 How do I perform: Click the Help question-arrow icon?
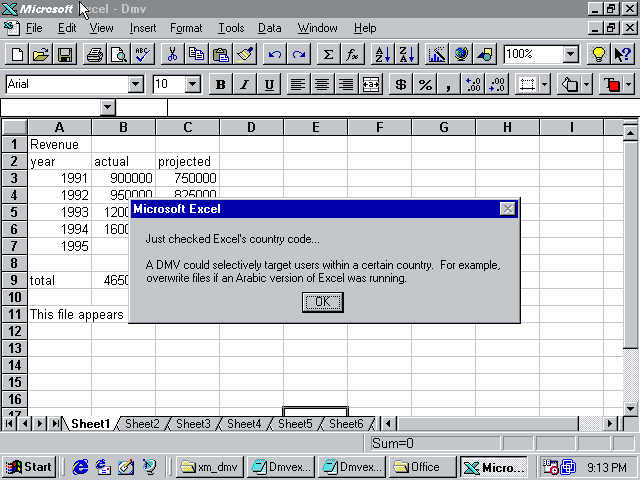tap(622, 54)
